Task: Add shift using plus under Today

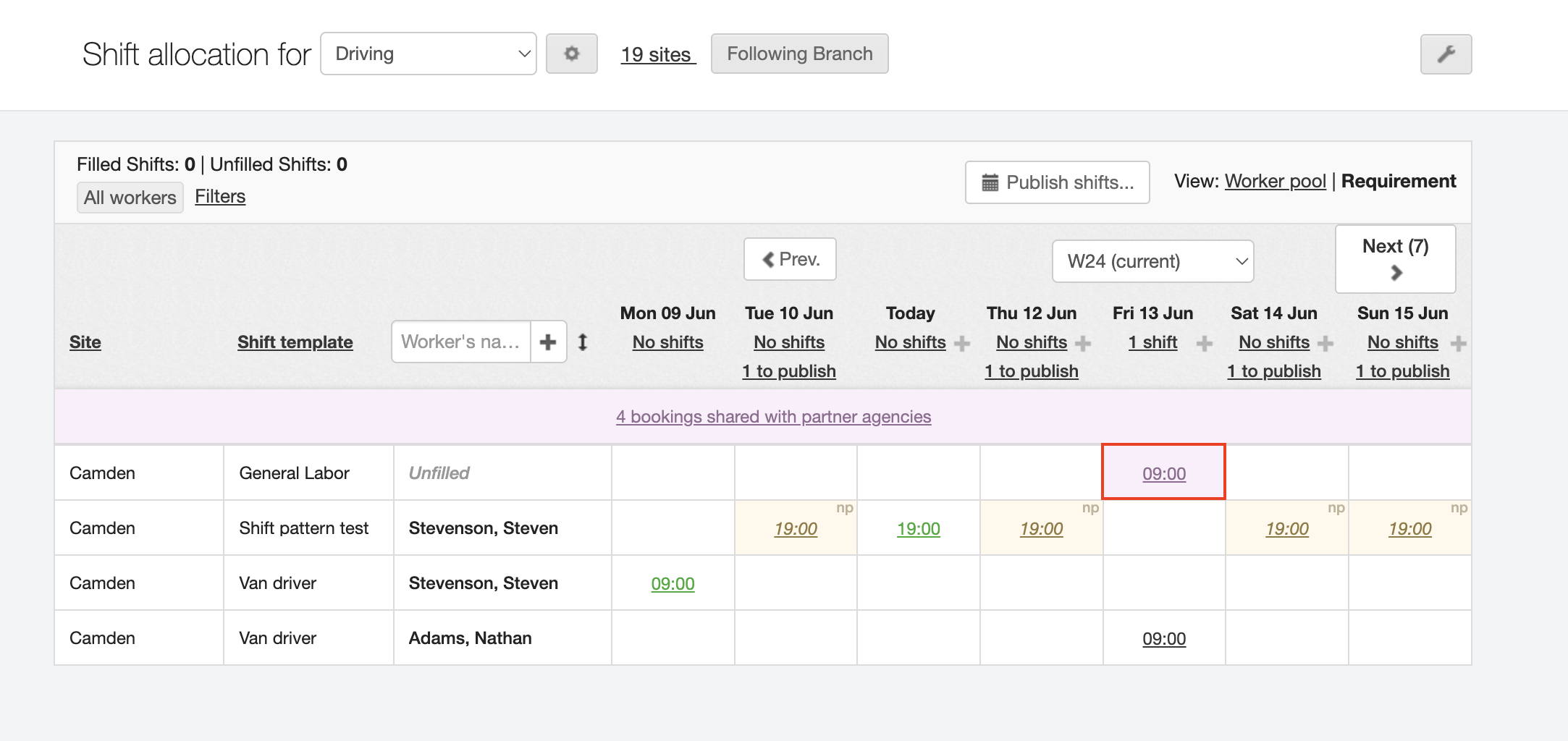Action: point(962,343)
